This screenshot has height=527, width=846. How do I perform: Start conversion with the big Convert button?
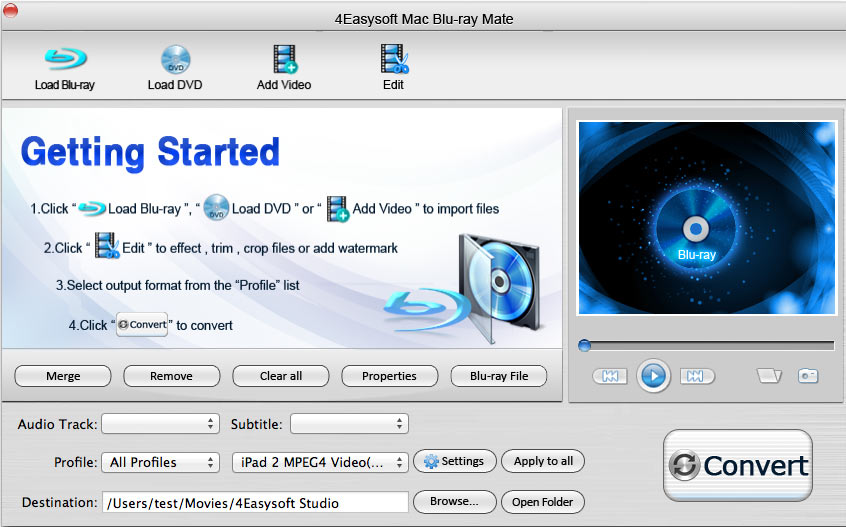(738, 465)
